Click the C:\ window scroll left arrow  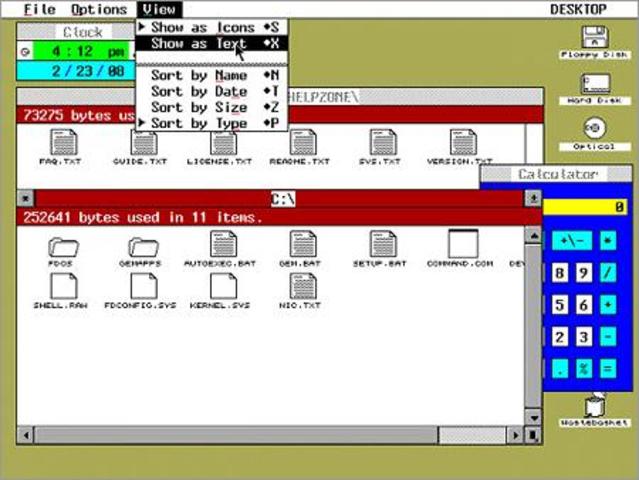tap(26, 435)
